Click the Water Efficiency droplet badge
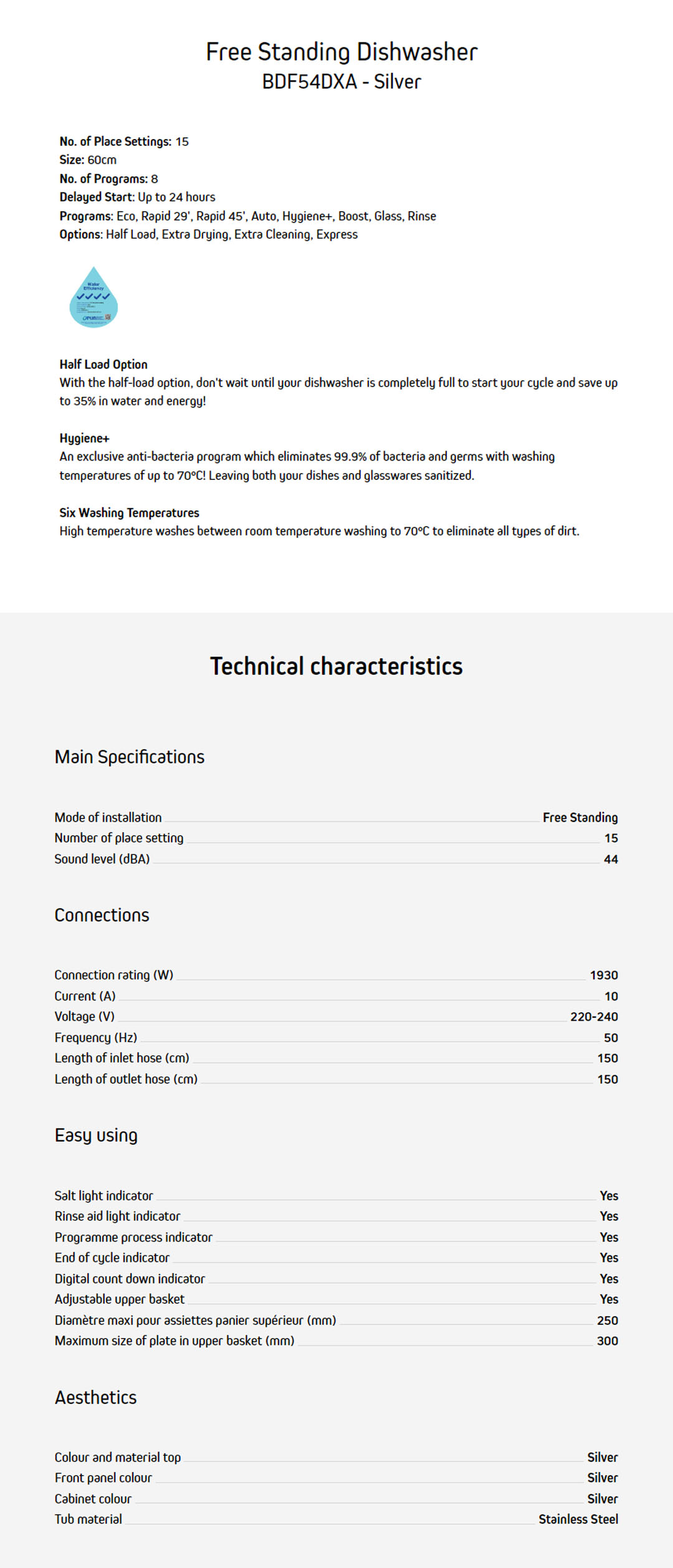Screen dimensions: 673x1568 [x=93, y=298]
